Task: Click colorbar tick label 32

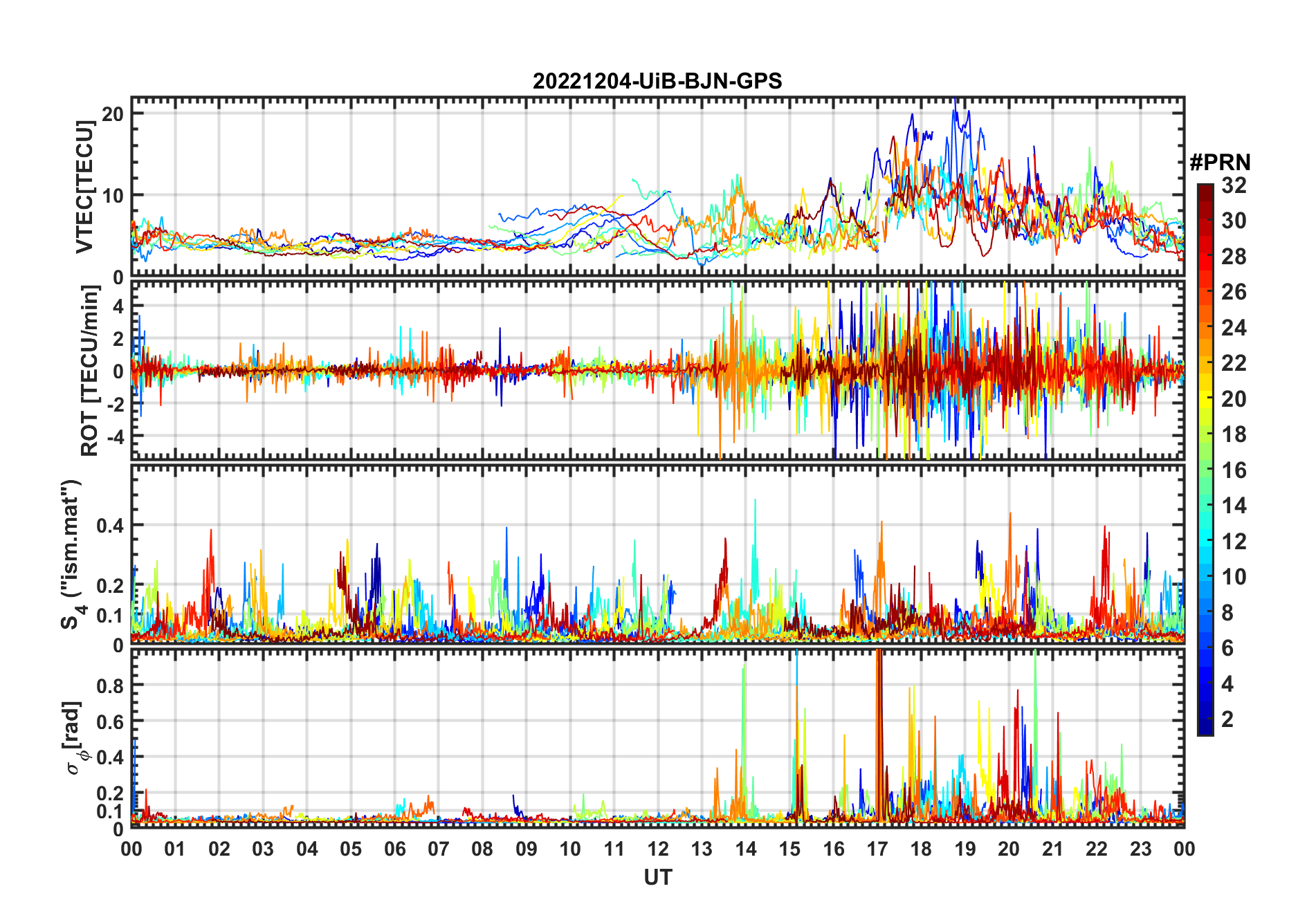Action: click(x=1234, y=185)
